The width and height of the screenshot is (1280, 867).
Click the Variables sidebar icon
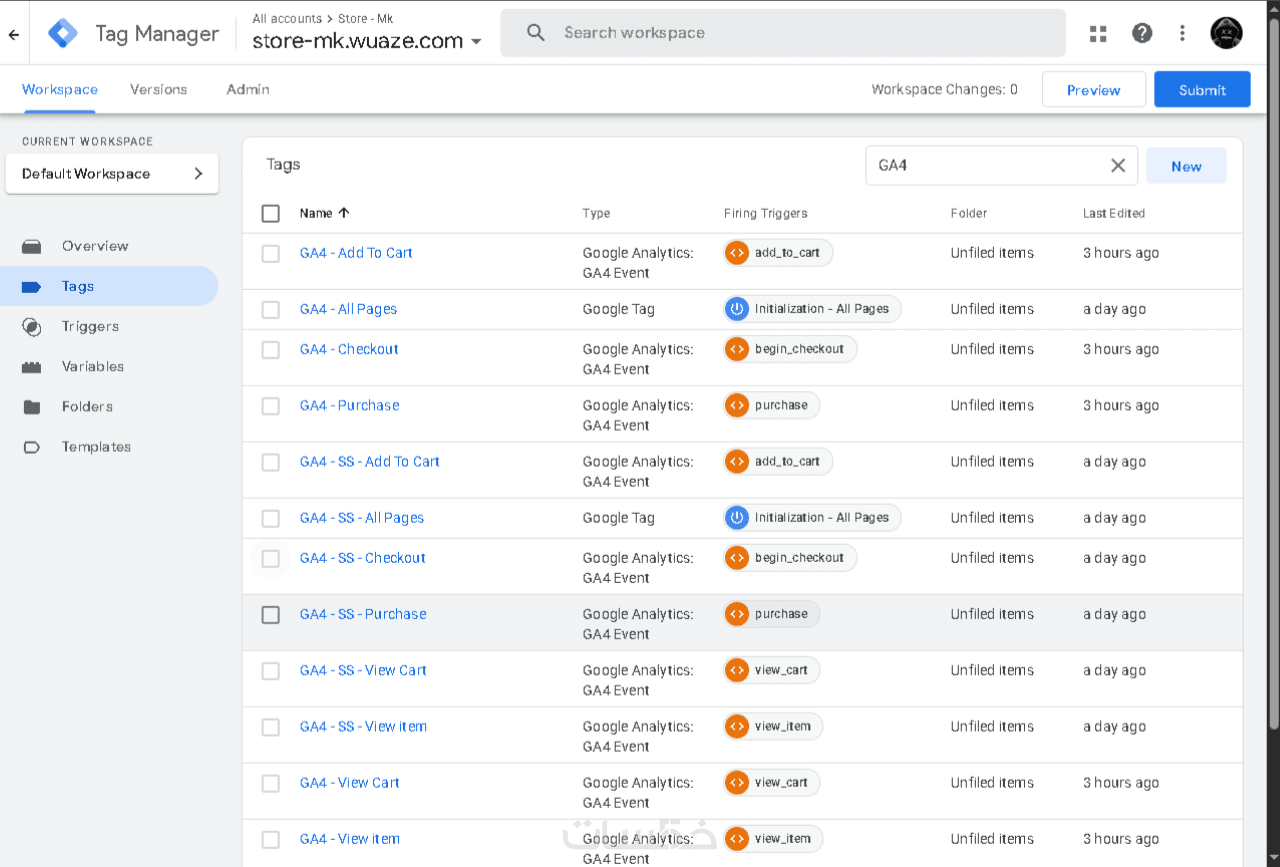(x=32, y=367)
